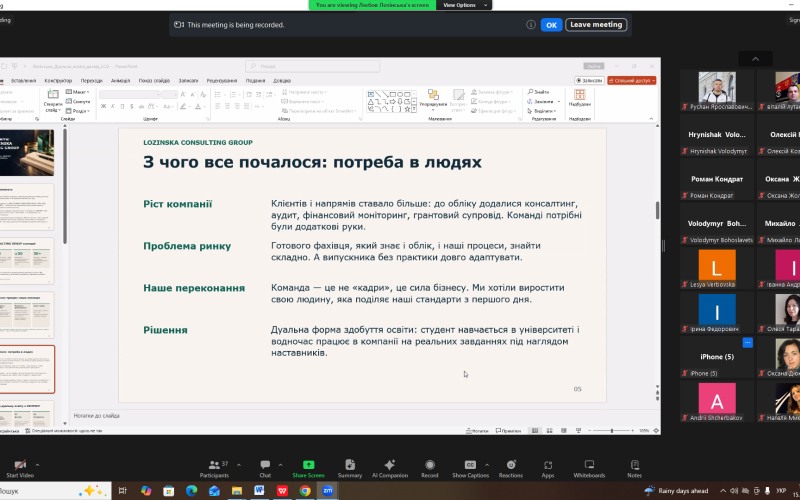Toggle Start Video on
The width and height of the screenshot is (800, 500).
tap(20, 465)
